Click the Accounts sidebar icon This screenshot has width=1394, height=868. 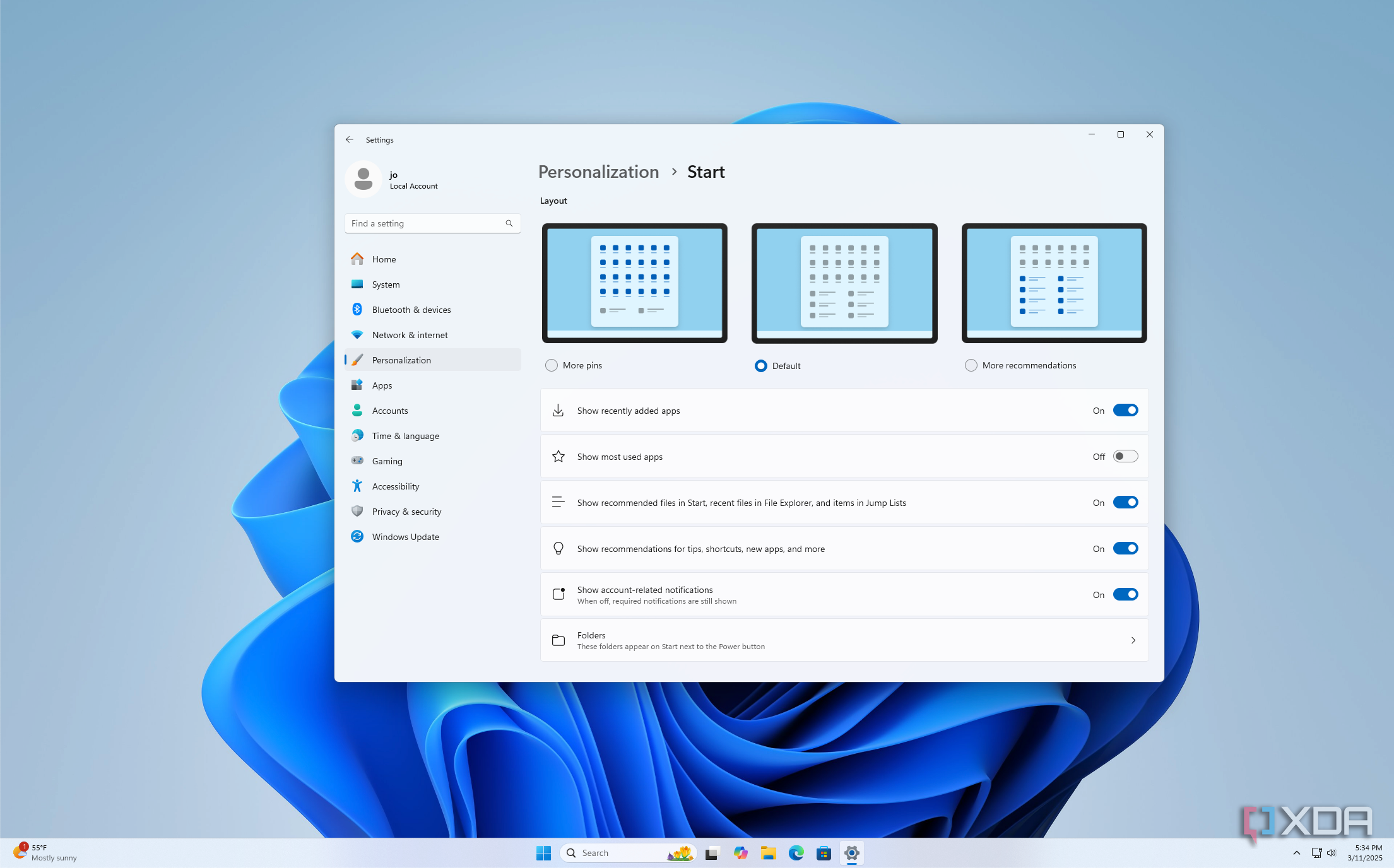[x=357, y=410]
